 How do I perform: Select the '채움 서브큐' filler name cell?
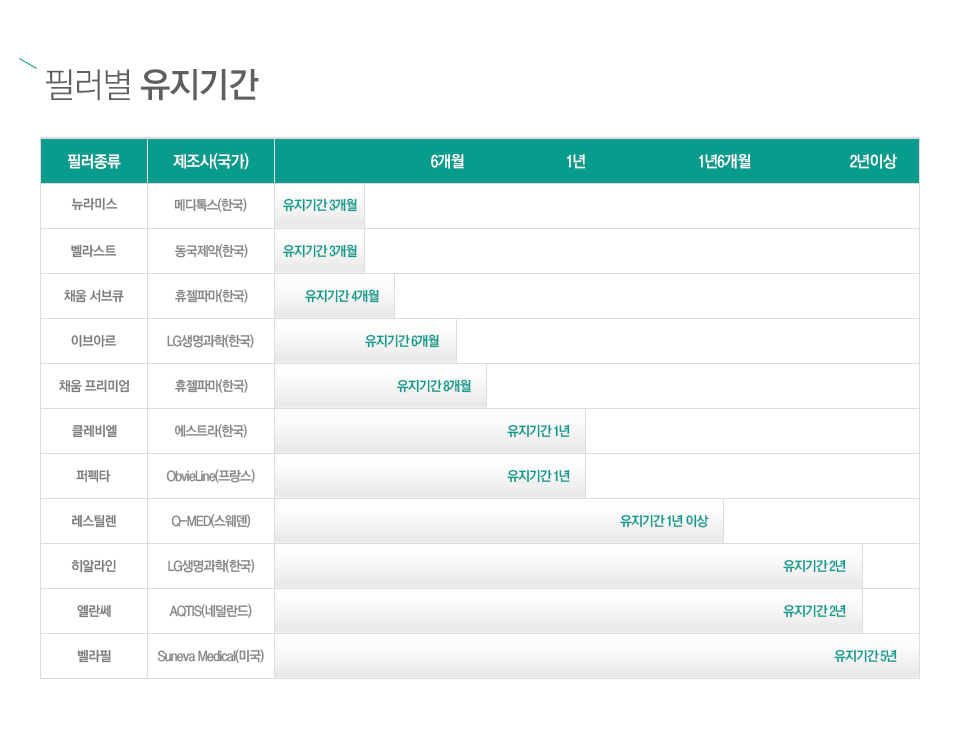pos(94,296)
